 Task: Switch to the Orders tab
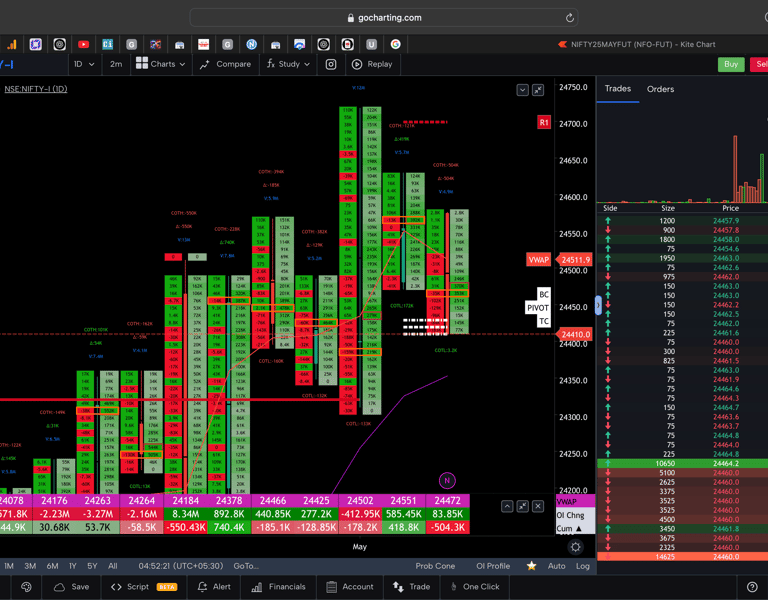(660, 89)
